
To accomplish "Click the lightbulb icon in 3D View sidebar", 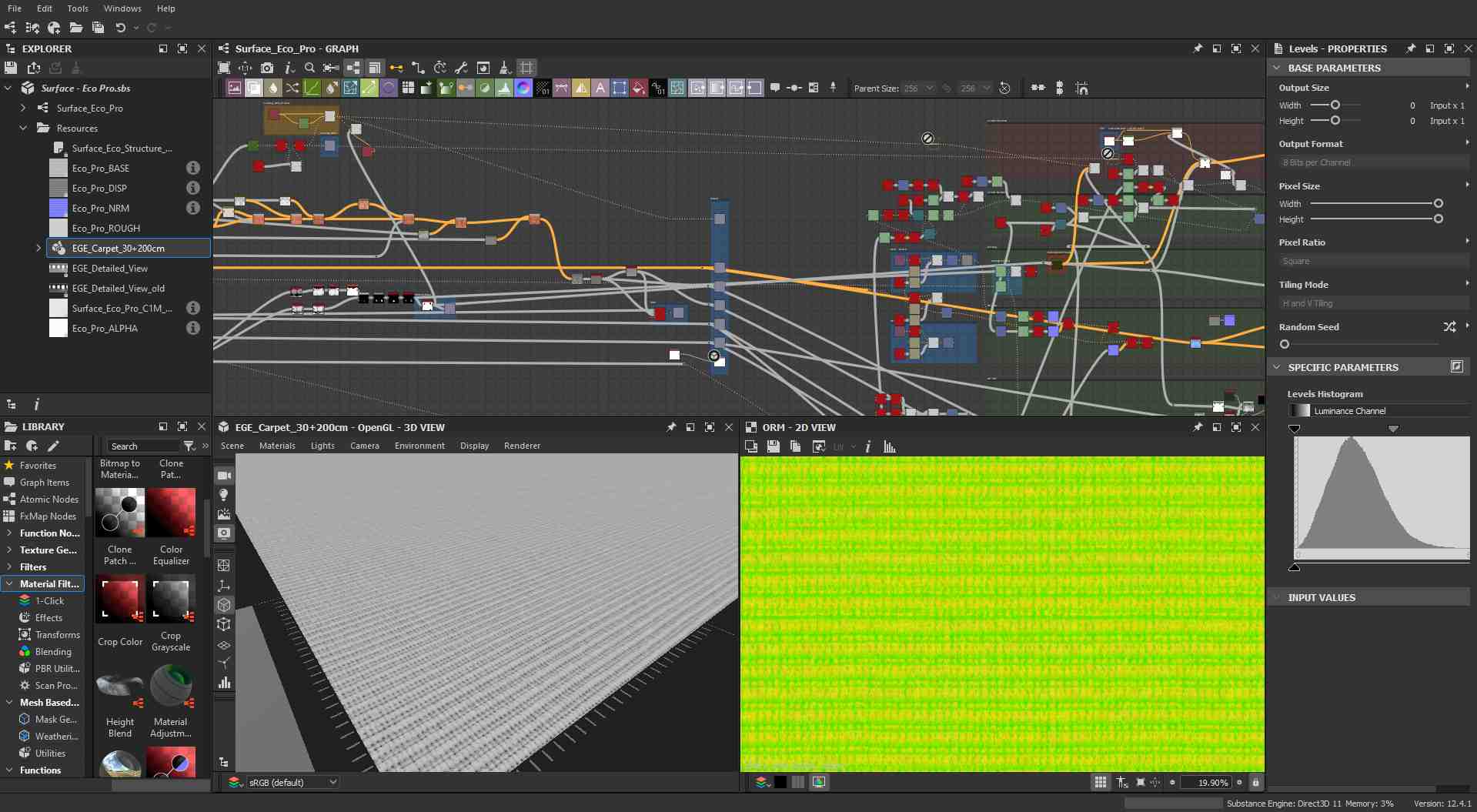I will point(224,495).
